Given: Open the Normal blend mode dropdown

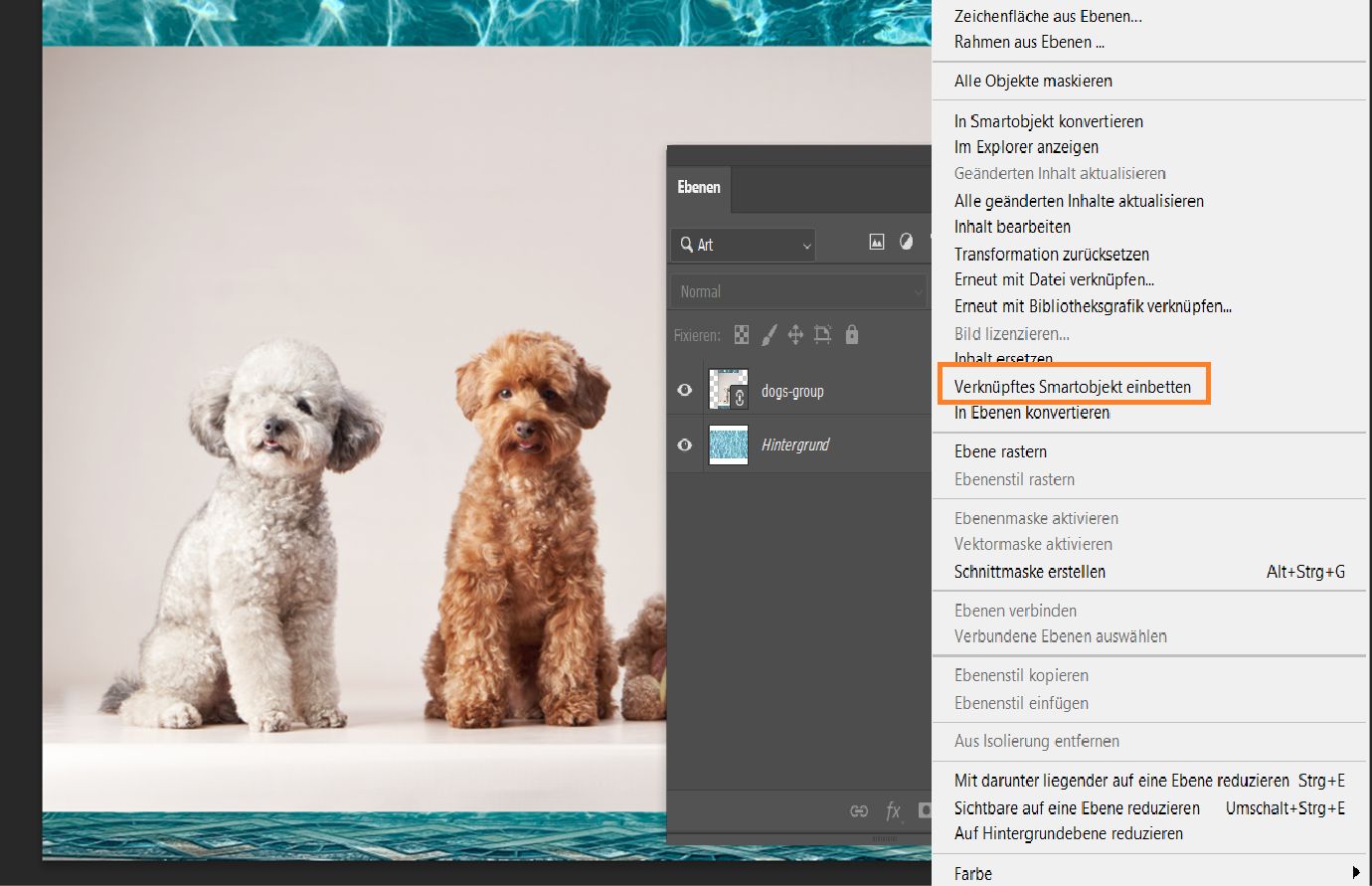Looking at the screenshot, I should coord(798,291).
